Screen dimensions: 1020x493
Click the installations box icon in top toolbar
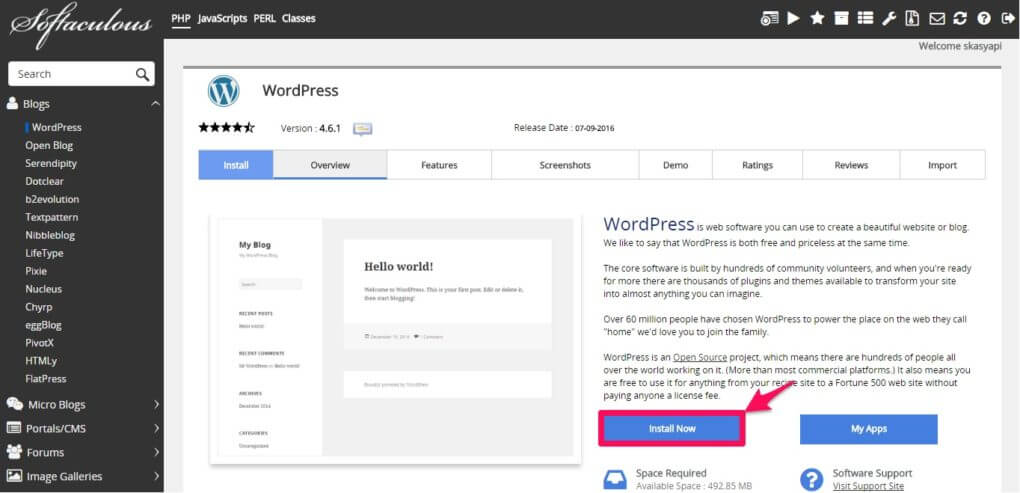click(842, 18)
